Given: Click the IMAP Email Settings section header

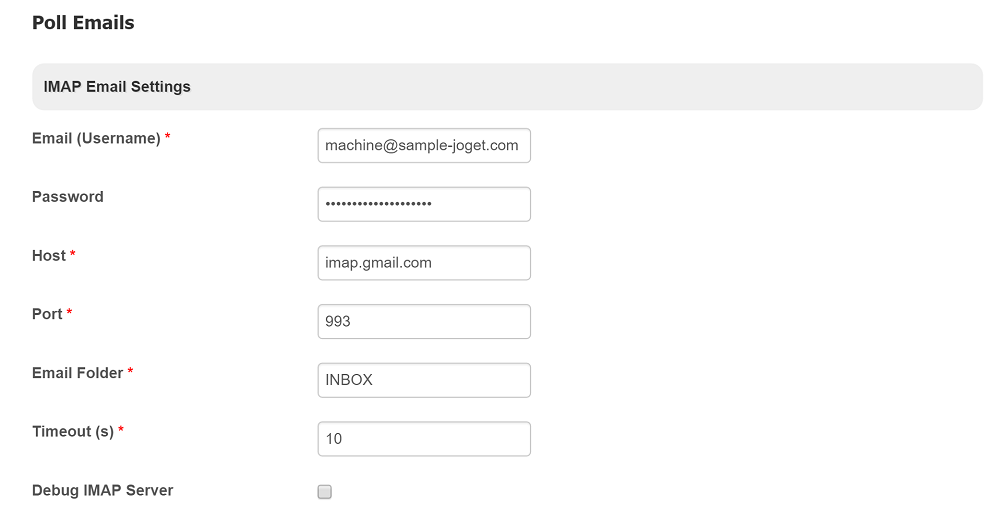Looking at the screenshot, I should click(x=117, y=87).
